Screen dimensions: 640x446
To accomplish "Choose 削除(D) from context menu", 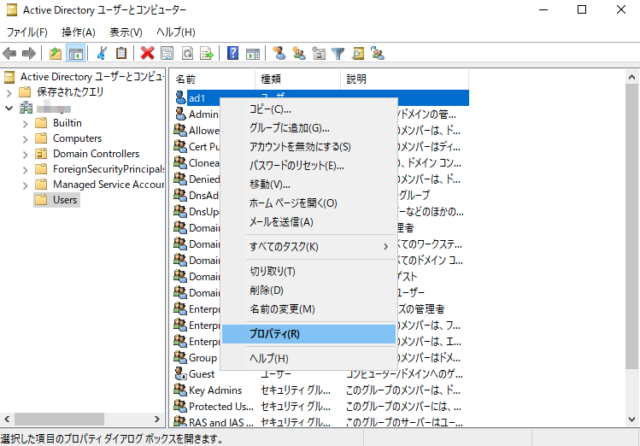I will click(309, 290).
